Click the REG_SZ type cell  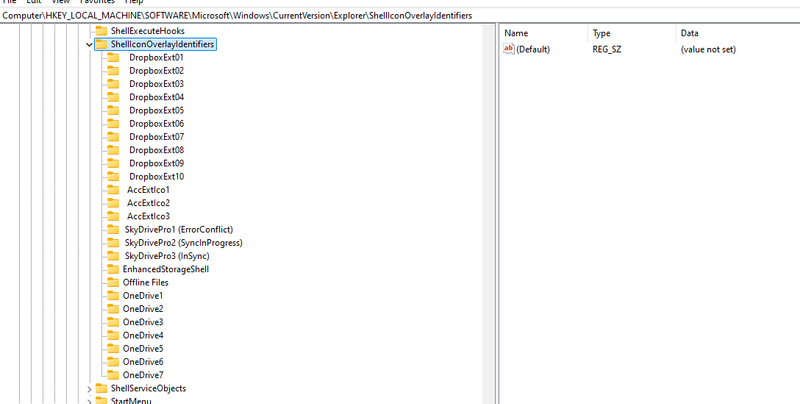tap(607, 49)
